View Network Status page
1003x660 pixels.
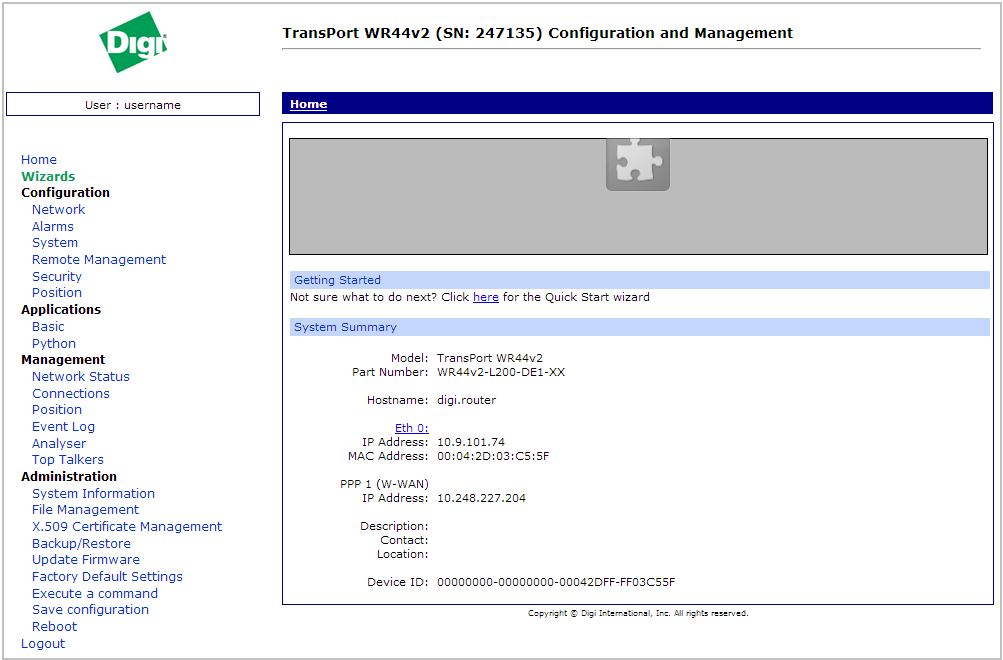[x=81, y=377]
